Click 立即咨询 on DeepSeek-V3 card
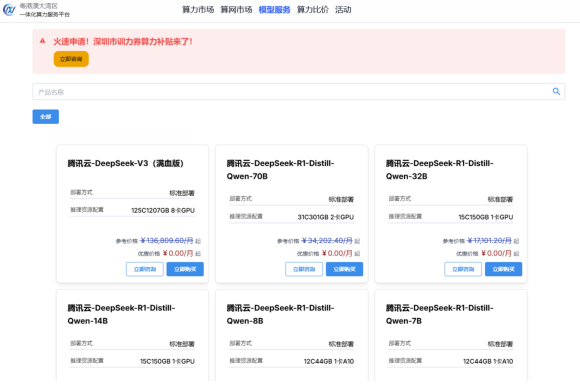 (145, 269)
